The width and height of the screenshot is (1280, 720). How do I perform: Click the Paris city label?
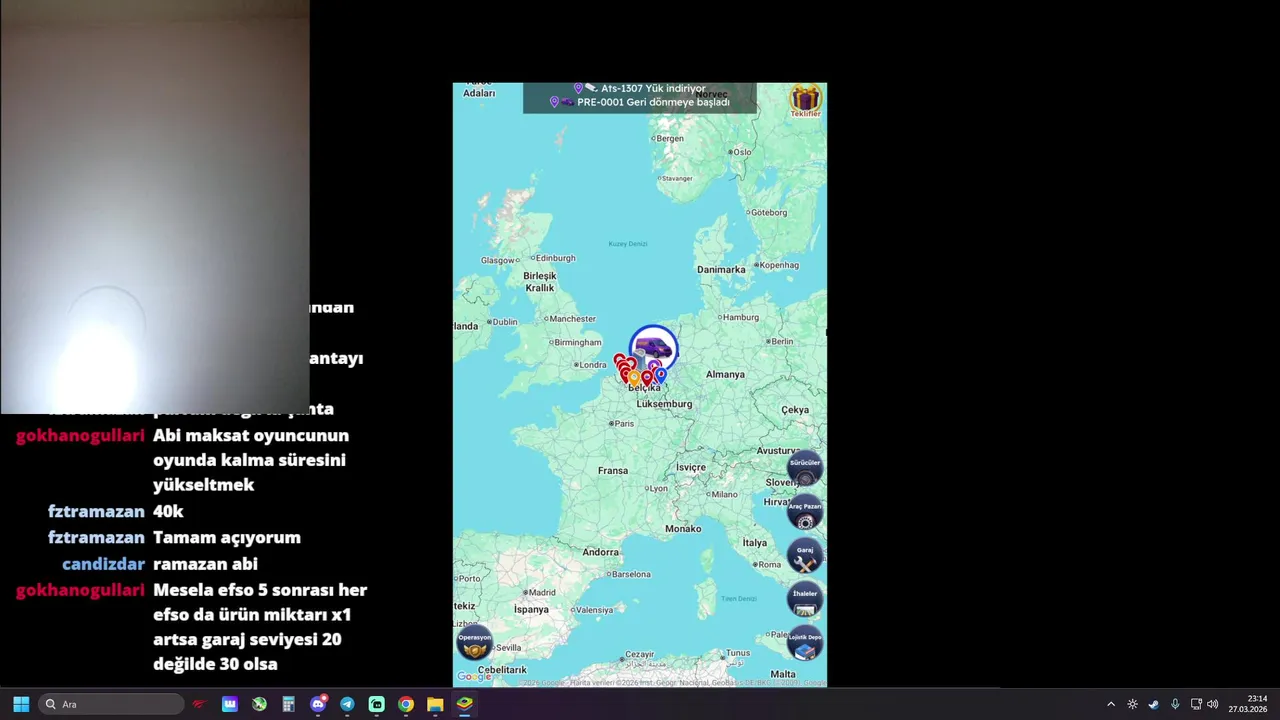click(624, 423)
